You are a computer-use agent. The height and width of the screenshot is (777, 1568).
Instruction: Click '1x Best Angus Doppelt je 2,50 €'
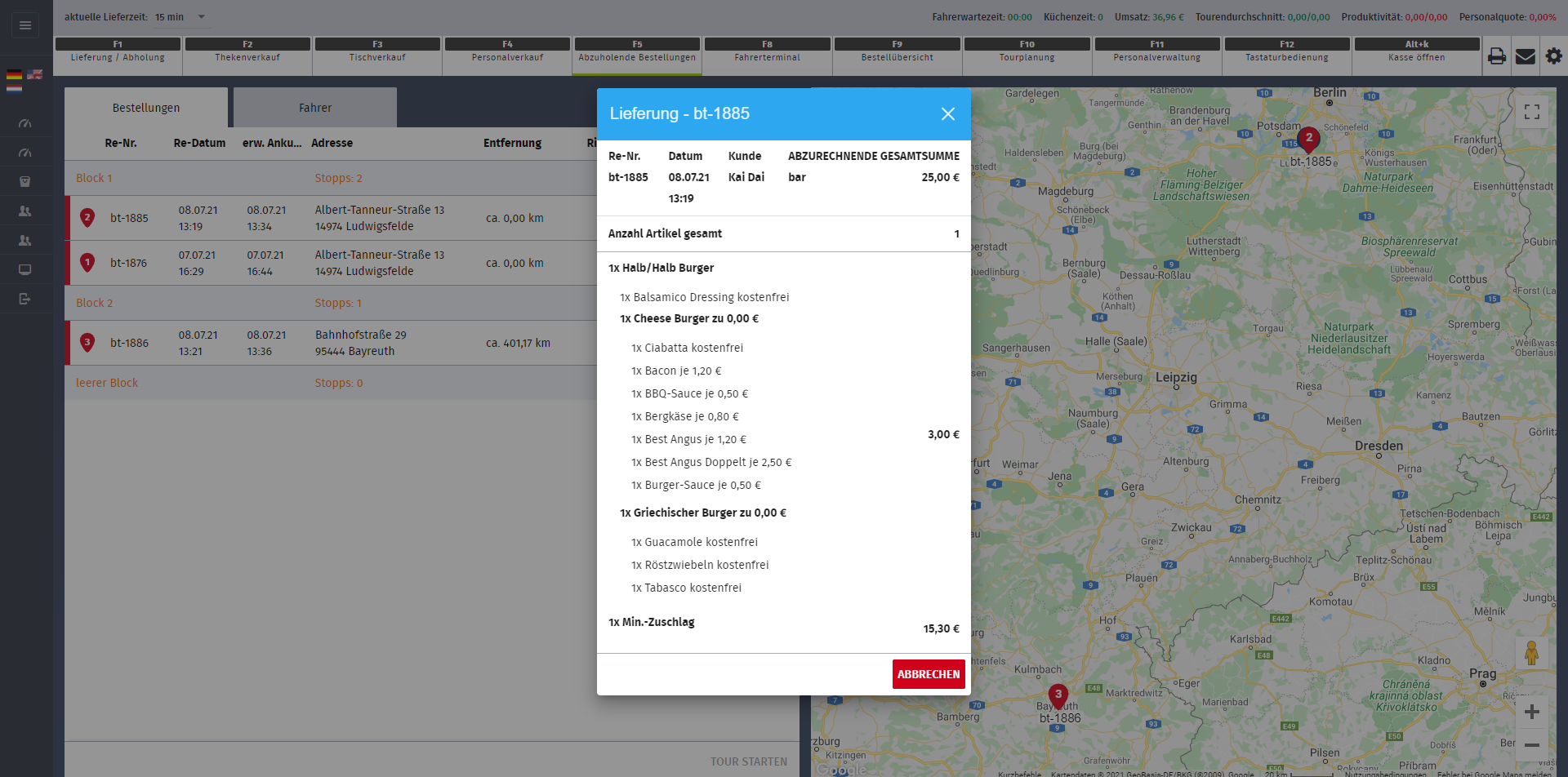[711, 462]
